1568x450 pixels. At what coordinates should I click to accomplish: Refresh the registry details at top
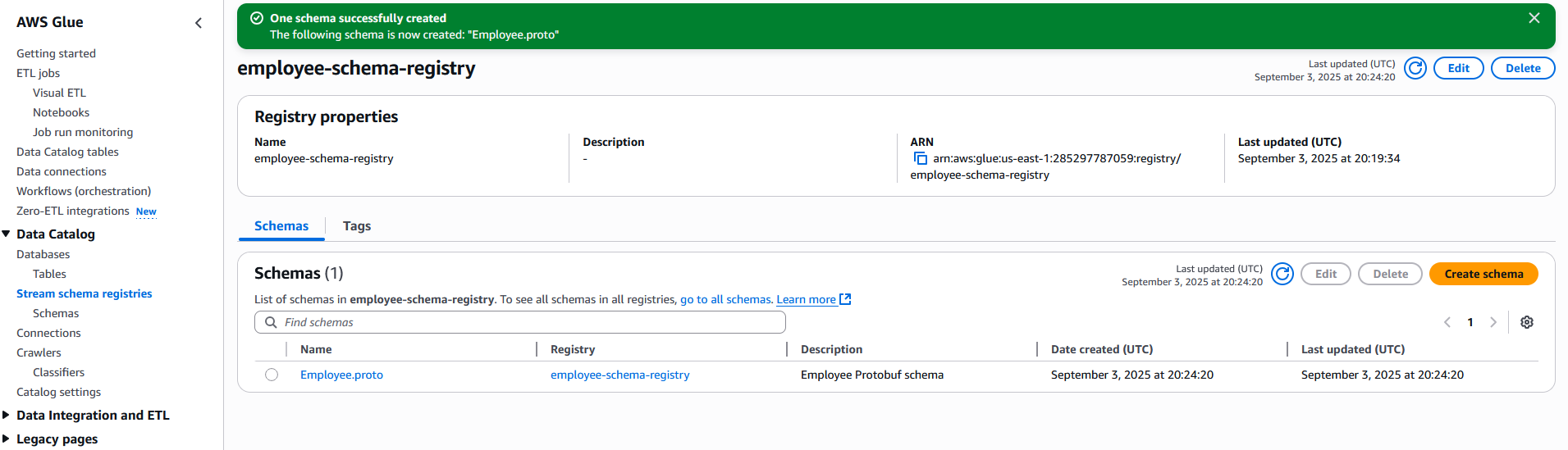click(x=1415, y=68)
